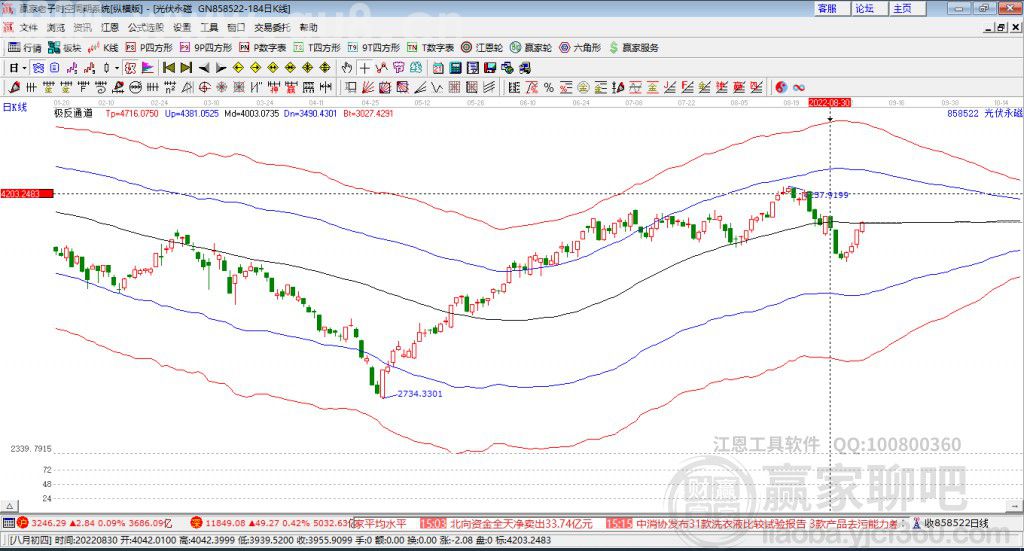Open the T四方形 tool
Viewport: 1024px width, 551px height.
click(317, 48)
